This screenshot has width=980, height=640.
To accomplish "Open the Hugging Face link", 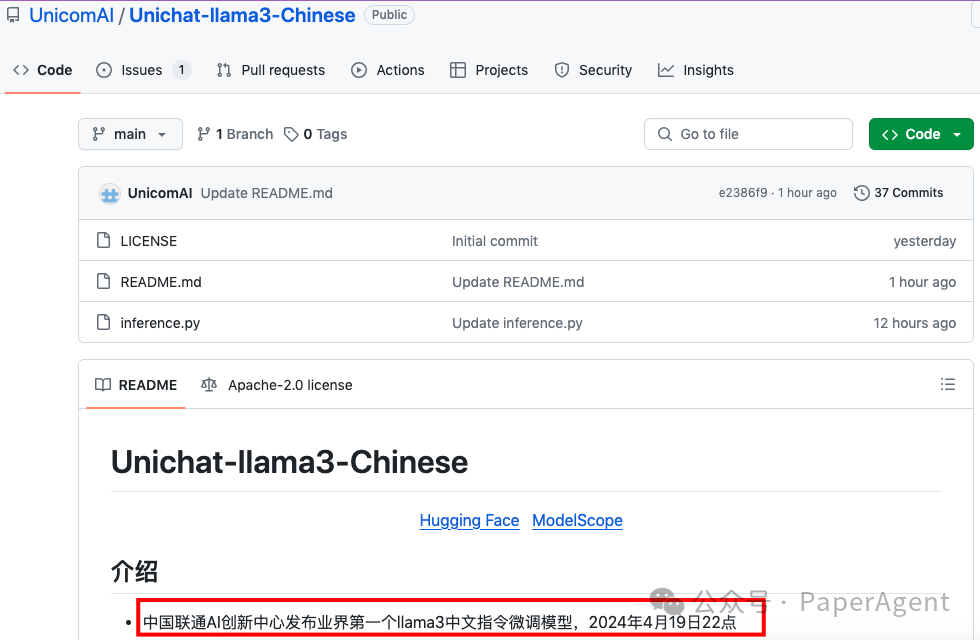I will pos(469,520).
